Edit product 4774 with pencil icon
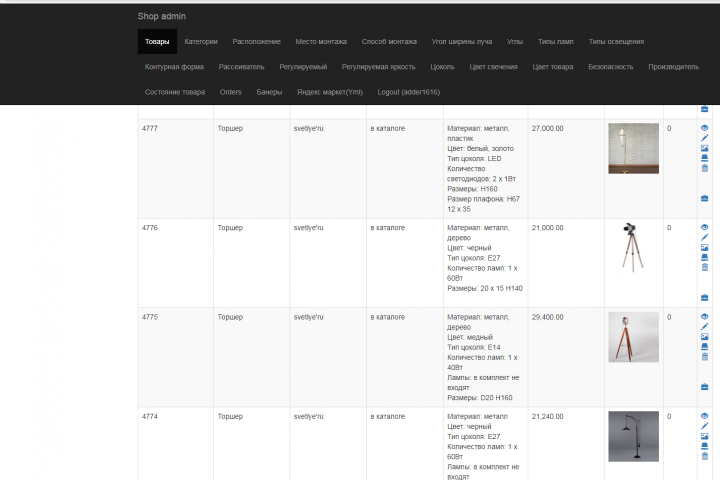The image size is (720, 480). pos(704,426)
